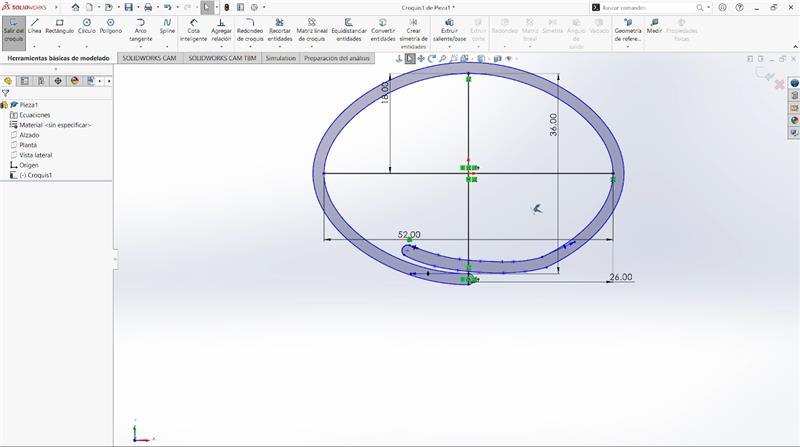Open the DisplayManager appearance sphere tab

point(75,81)
